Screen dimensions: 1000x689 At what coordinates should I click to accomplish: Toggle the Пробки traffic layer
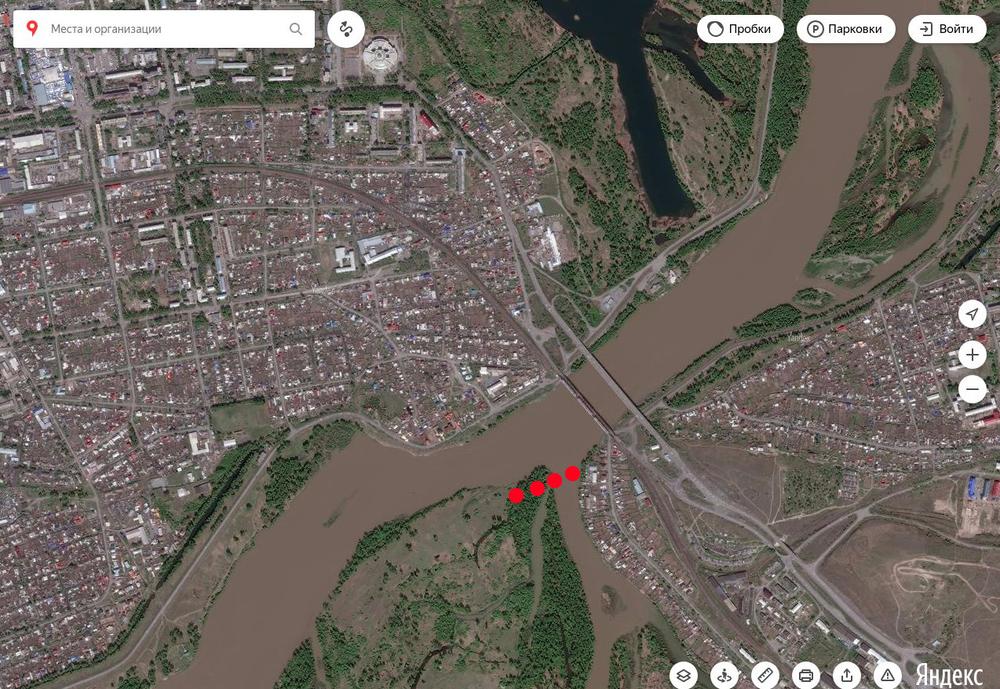click(x=740, y=29)
